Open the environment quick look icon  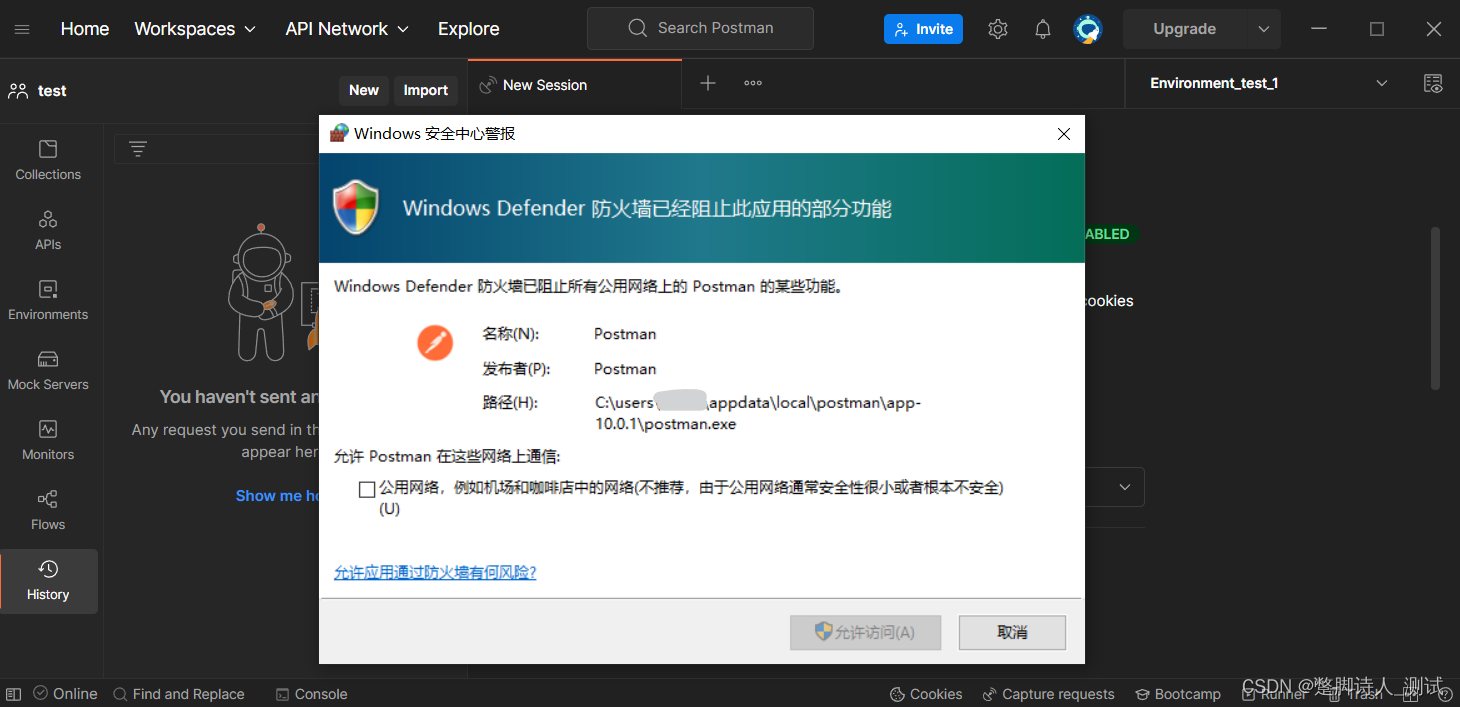[1433, 83]
